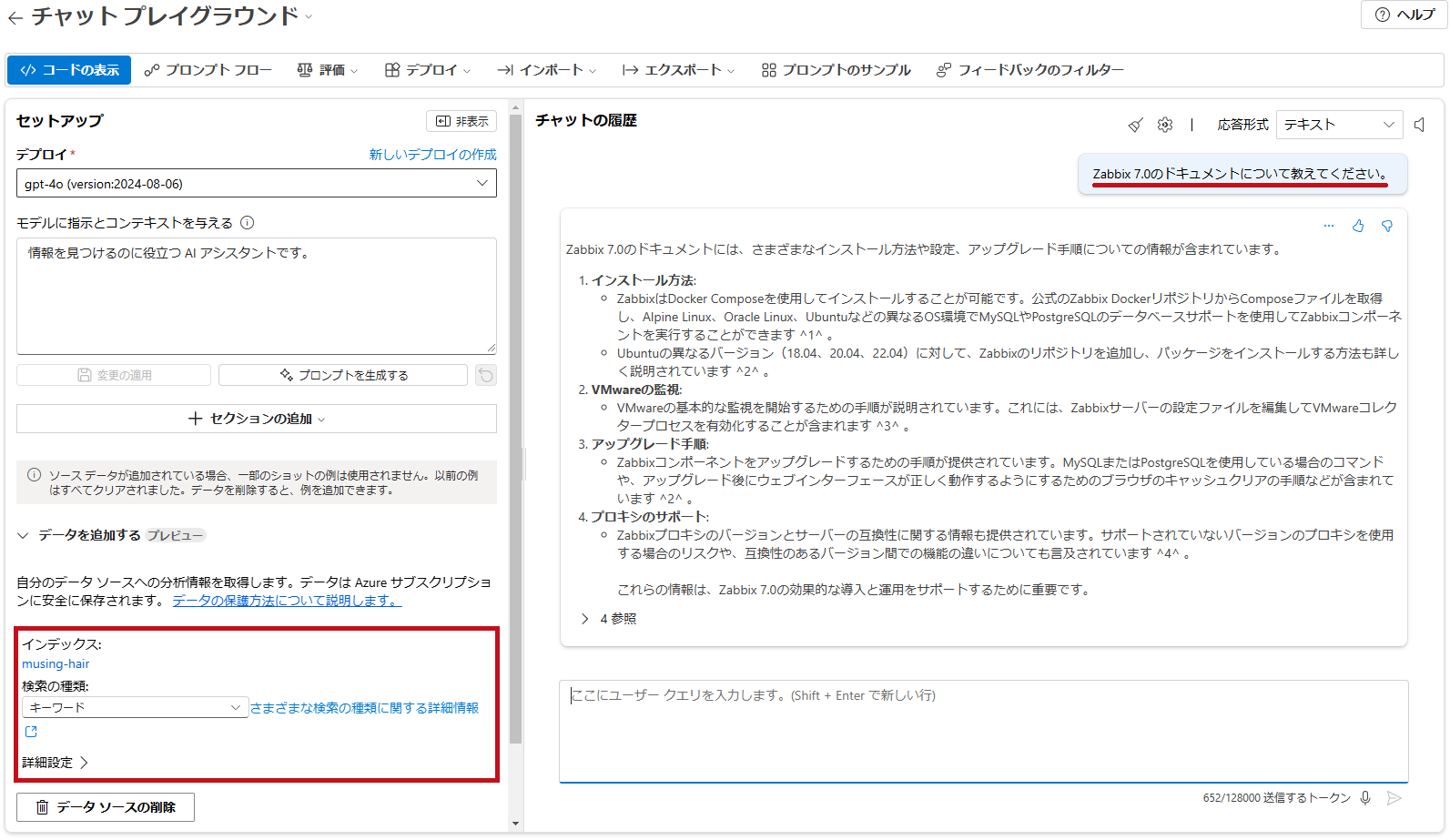The width and height of the screenshot is (1450, 840).
Task: Click the microphone icon
Action: pyautogui.click(x=1365, y=798)
